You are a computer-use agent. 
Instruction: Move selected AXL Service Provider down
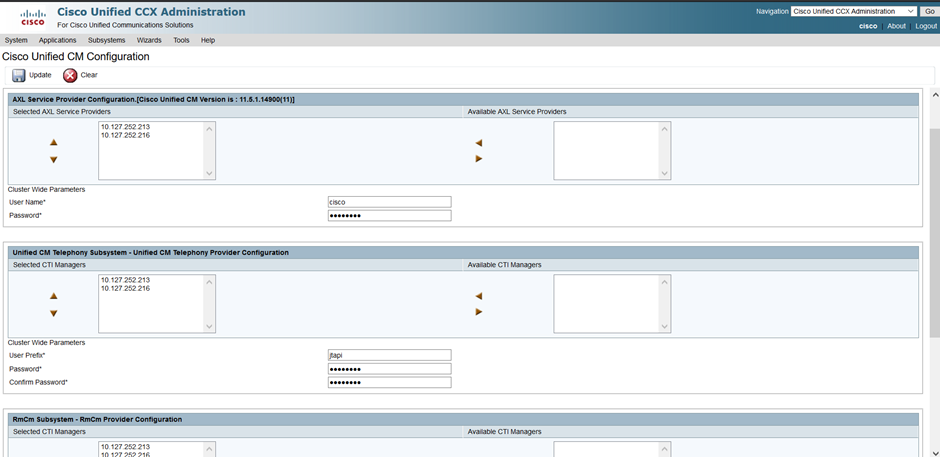pos(53,160)
